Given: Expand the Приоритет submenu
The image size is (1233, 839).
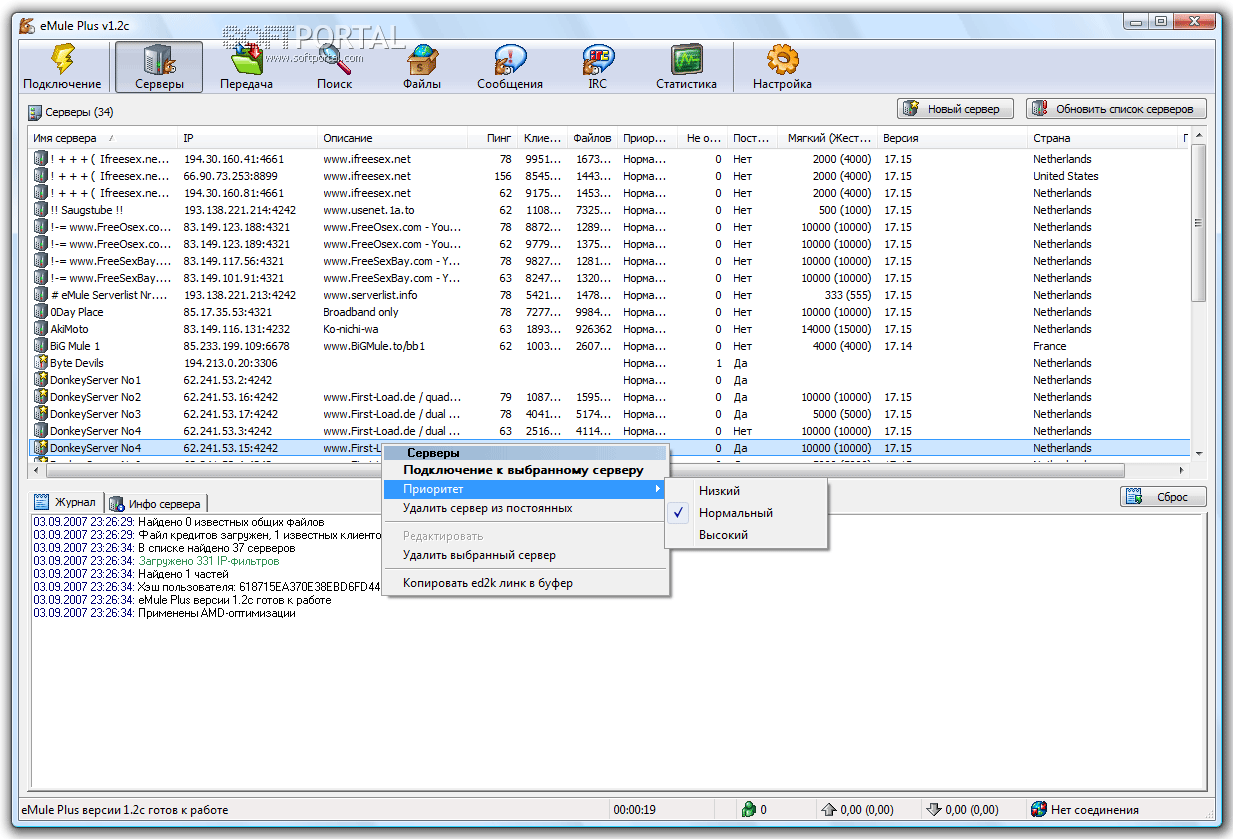Looking at the screenshot, I should (x=525, y=489).
